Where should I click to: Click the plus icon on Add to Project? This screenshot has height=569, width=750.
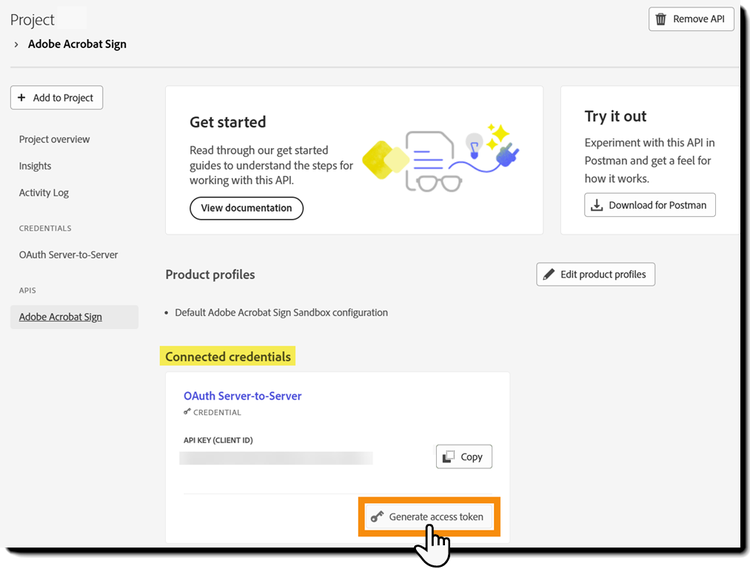pos(22,98)
